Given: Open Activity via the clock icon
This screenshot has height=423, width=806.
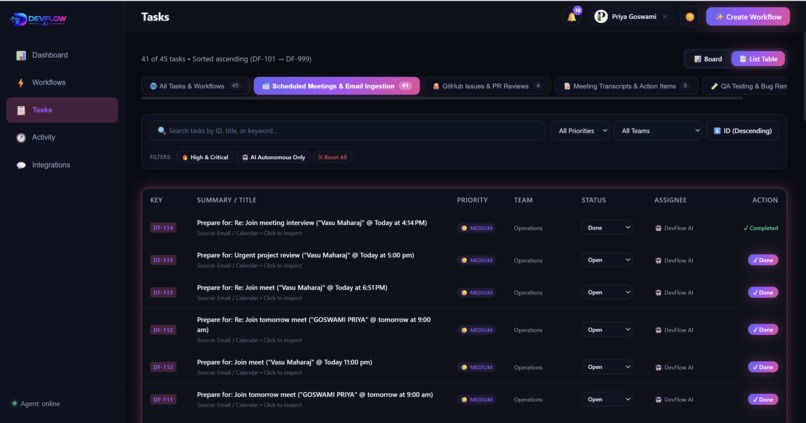Looking at the screenshot, I should 21,138.
